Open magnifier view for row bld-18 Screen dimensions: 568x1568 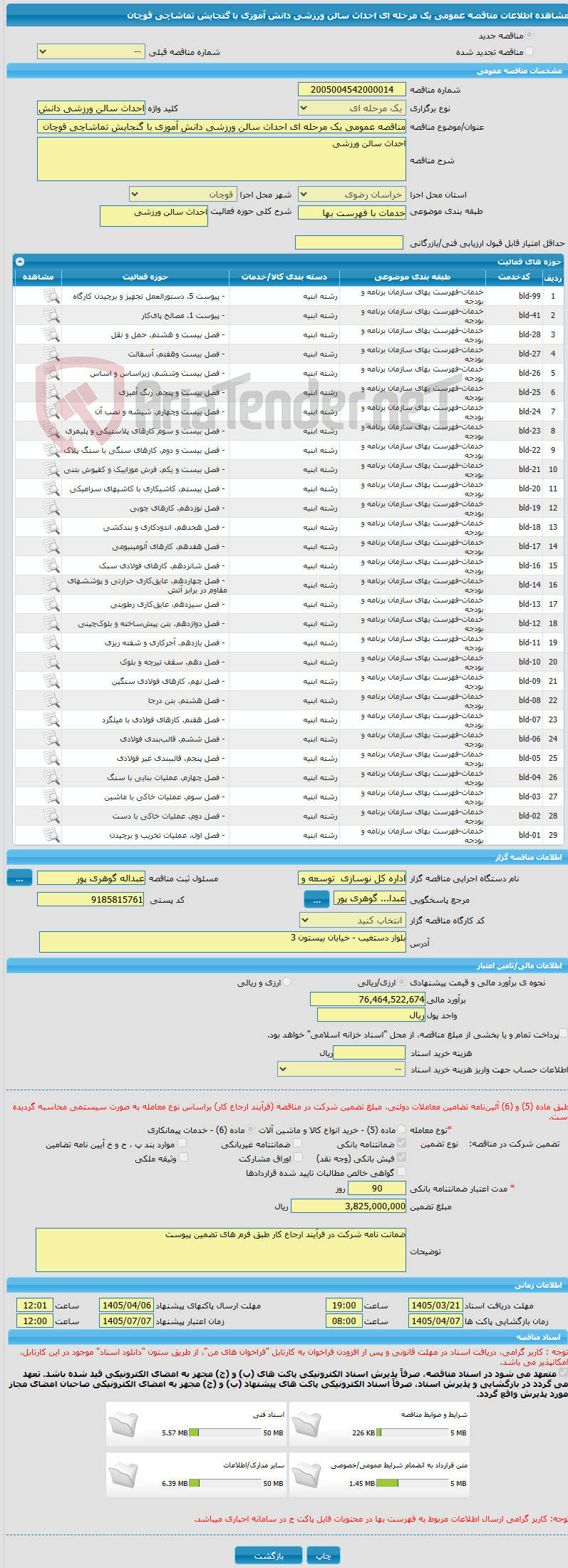click(51, 527)
